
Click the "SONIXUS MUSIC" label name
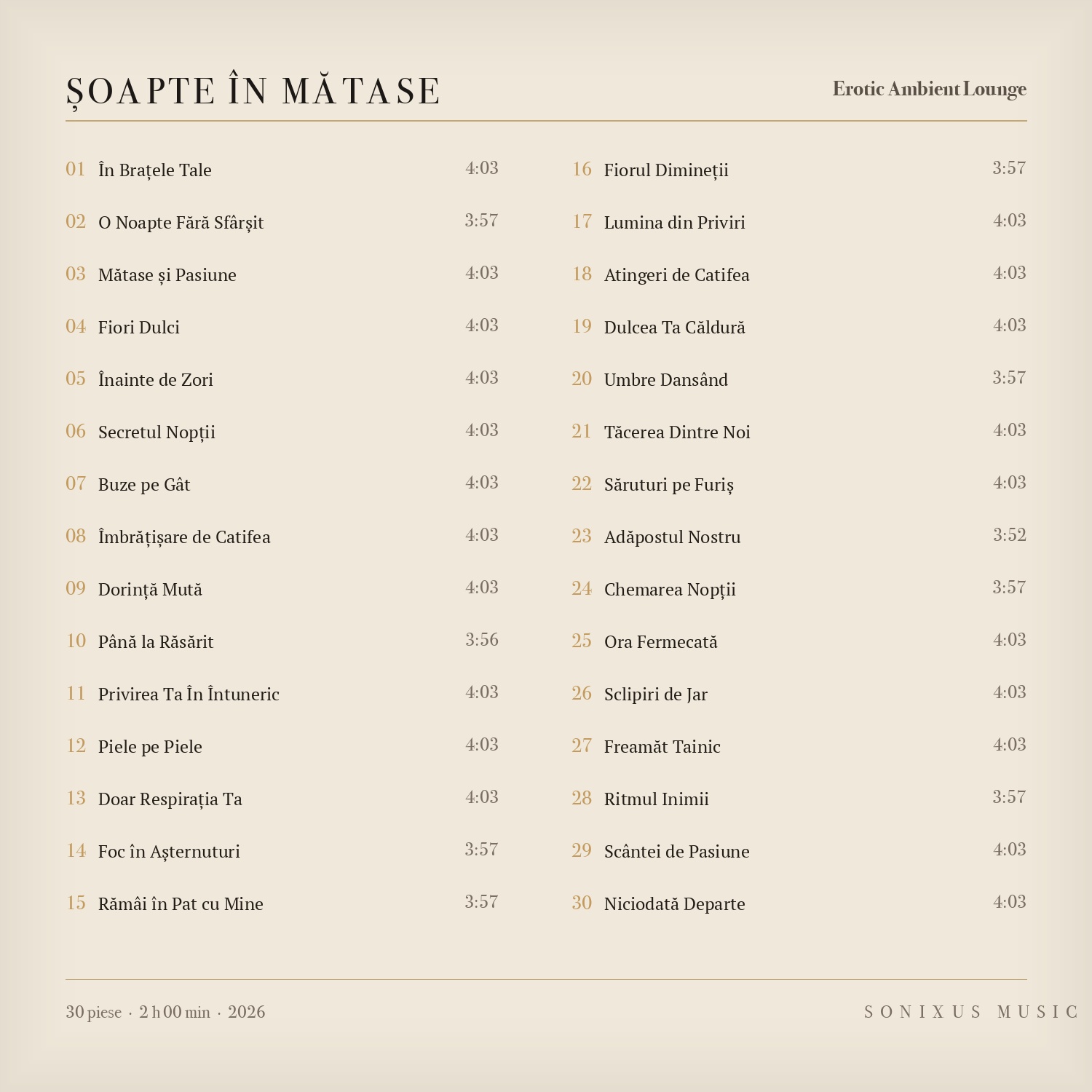[x=970, y=1012]
